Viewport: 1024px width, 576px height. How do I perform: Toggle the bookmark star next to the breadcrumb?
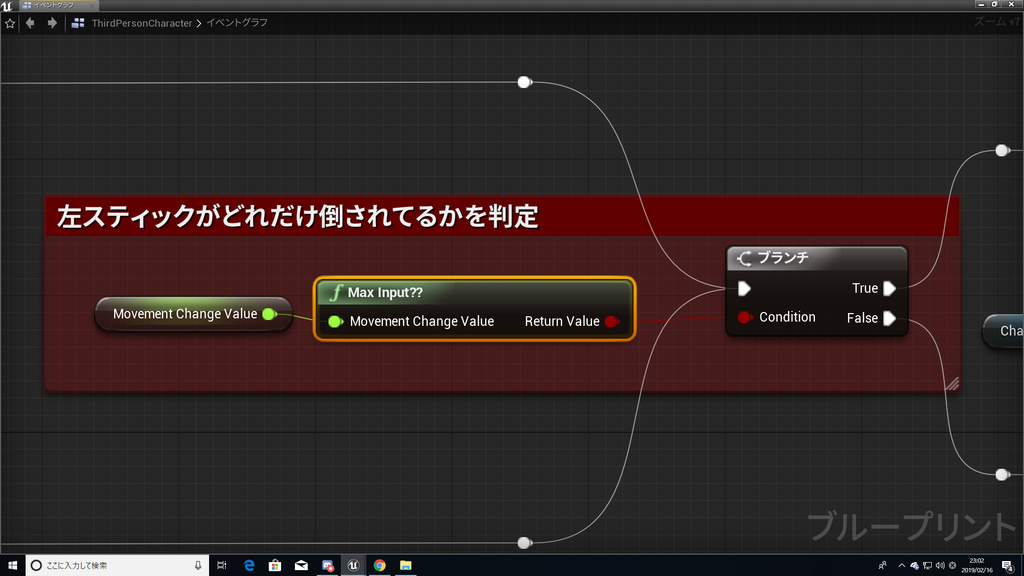click(x=10, y=22)
